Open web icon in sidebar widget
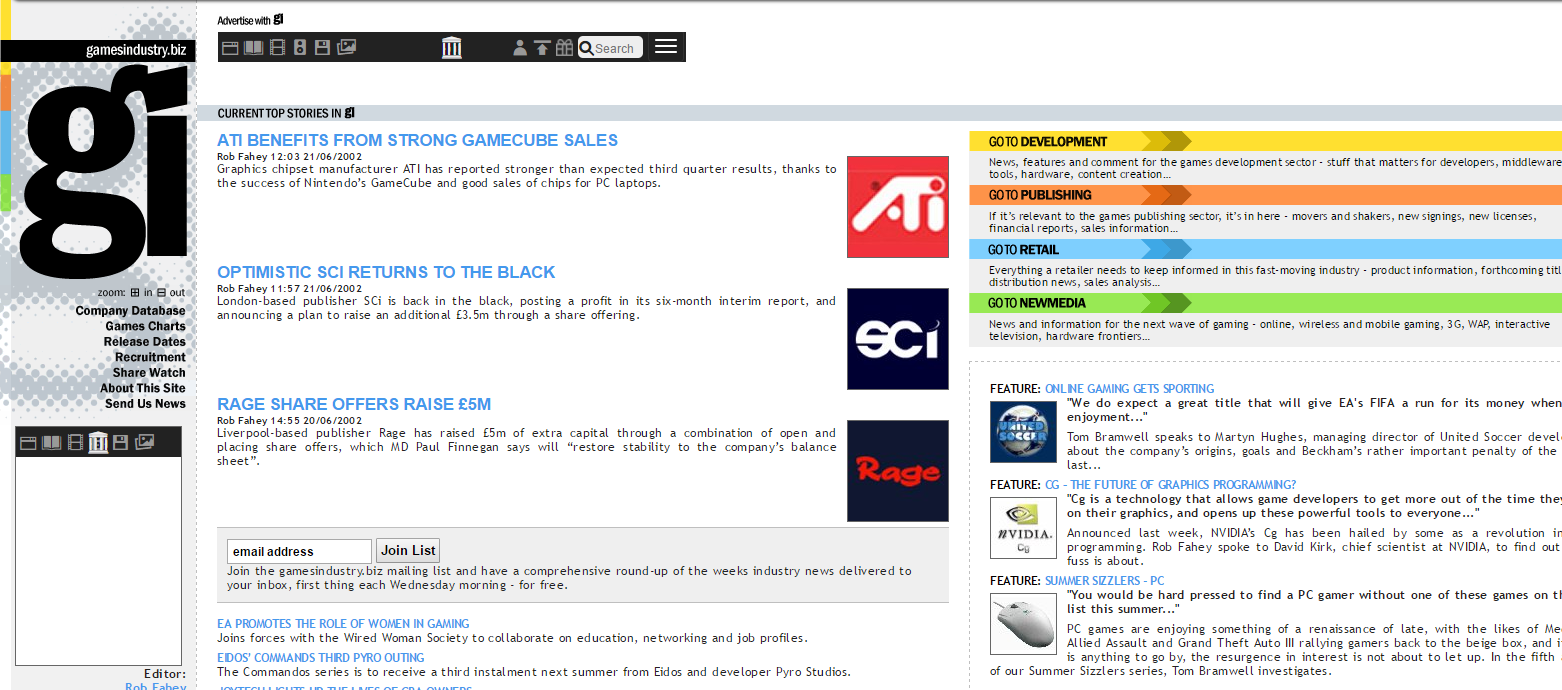 point(28,442)
